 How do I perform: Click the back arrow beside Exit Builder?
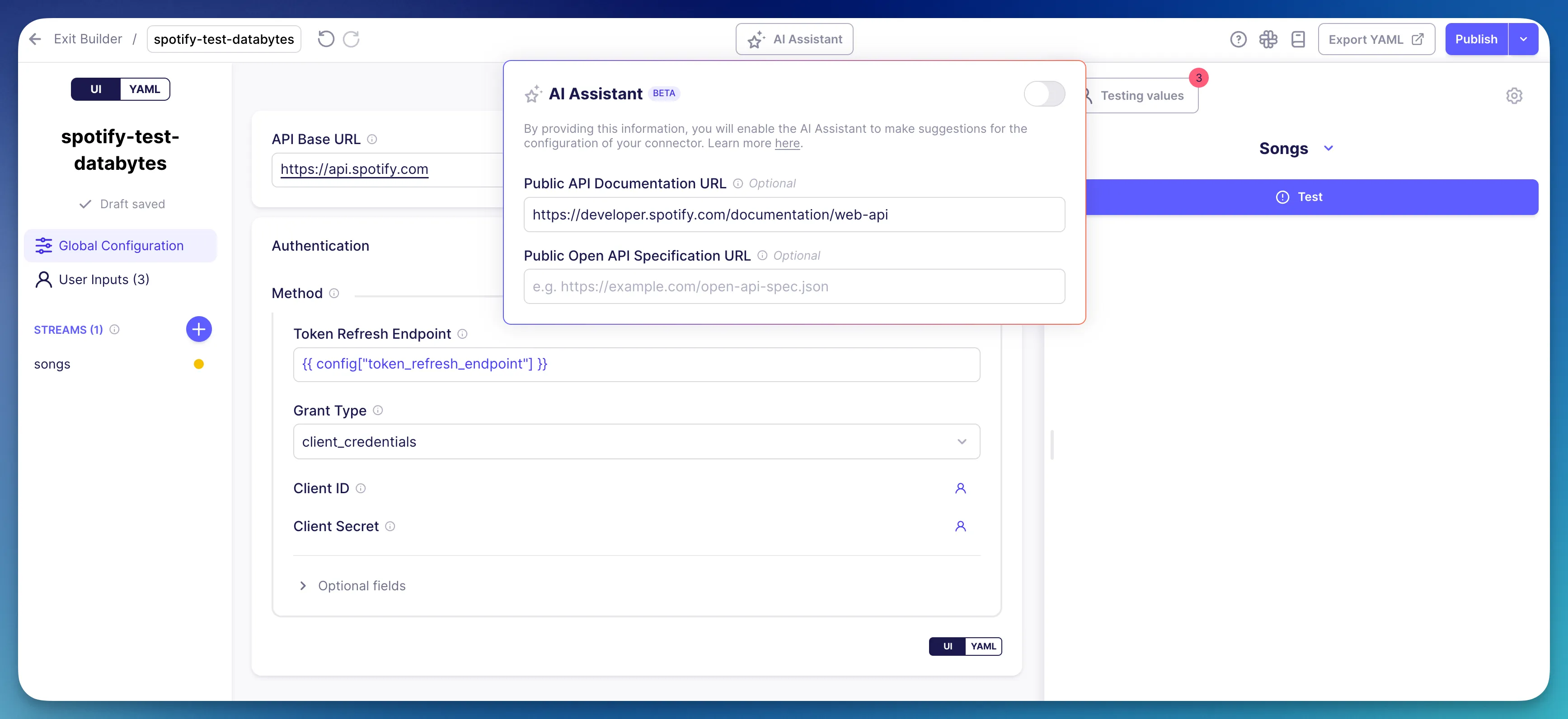tap(35, 40)
